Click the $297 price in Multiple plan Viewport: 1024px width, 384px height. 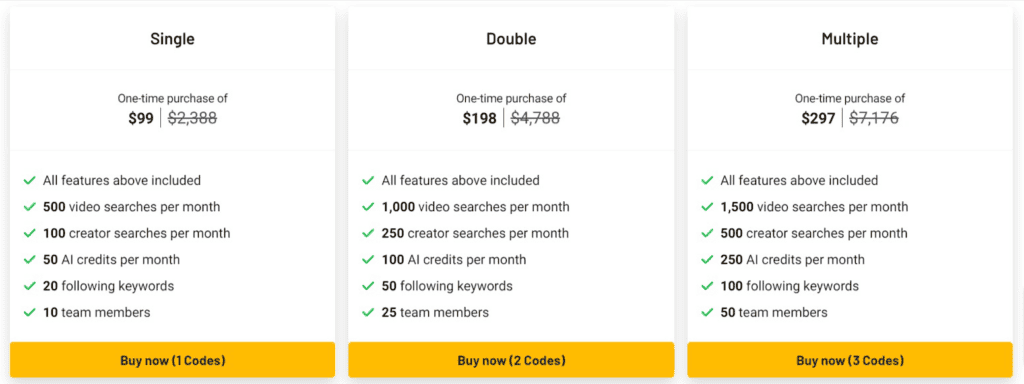point(818,118)
